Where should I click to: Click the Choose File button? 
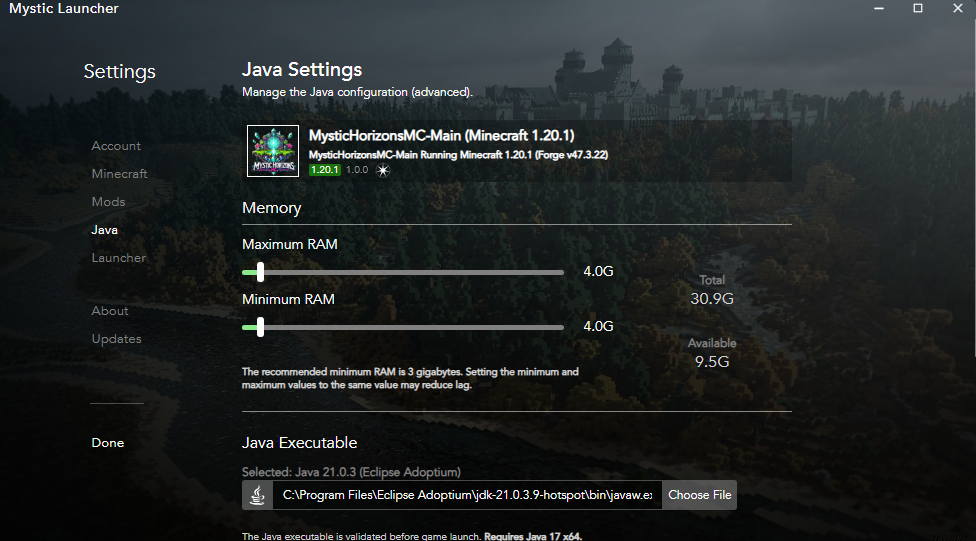point(700,495)
